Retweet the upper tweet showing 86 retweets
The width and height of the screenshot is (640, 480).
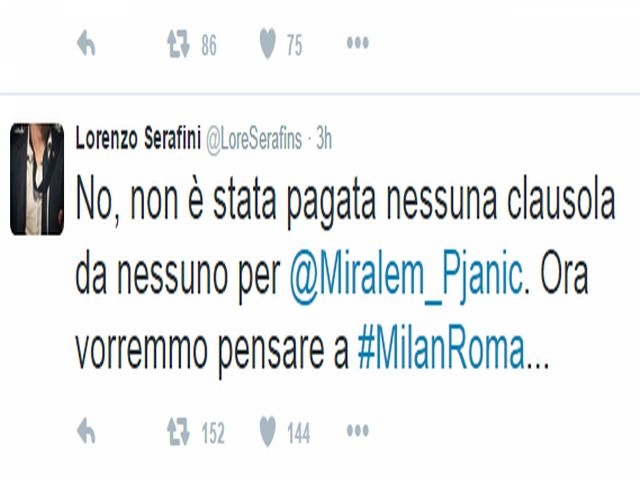coord(178,44)
